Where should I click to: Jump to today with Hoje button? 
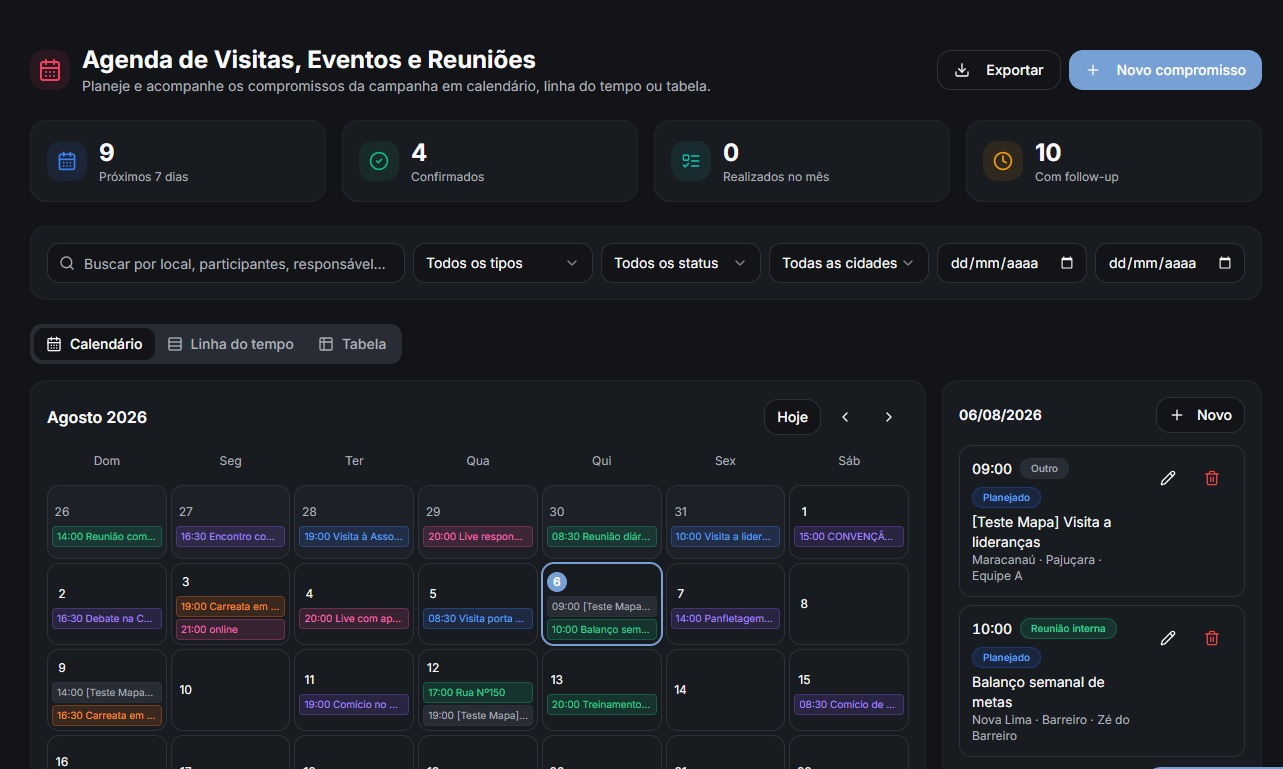pyautogui.click(x=792, y=417)
